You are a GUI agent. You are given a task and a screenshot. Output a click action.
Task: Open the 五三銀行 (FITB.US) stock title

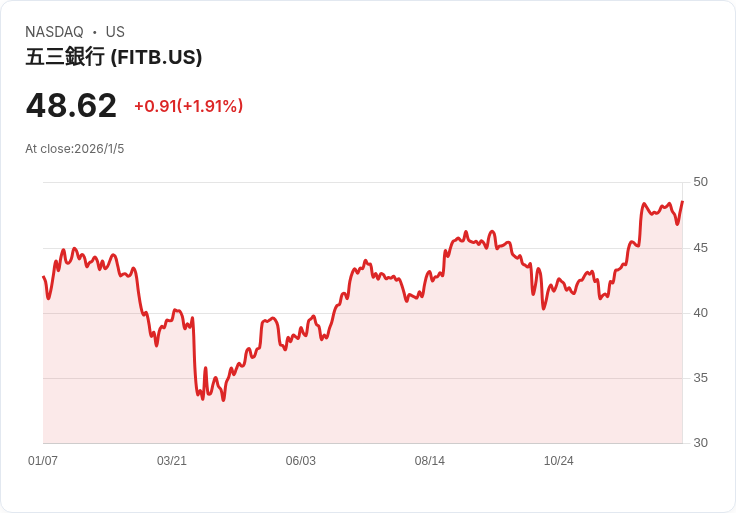(x=114, y=57)
